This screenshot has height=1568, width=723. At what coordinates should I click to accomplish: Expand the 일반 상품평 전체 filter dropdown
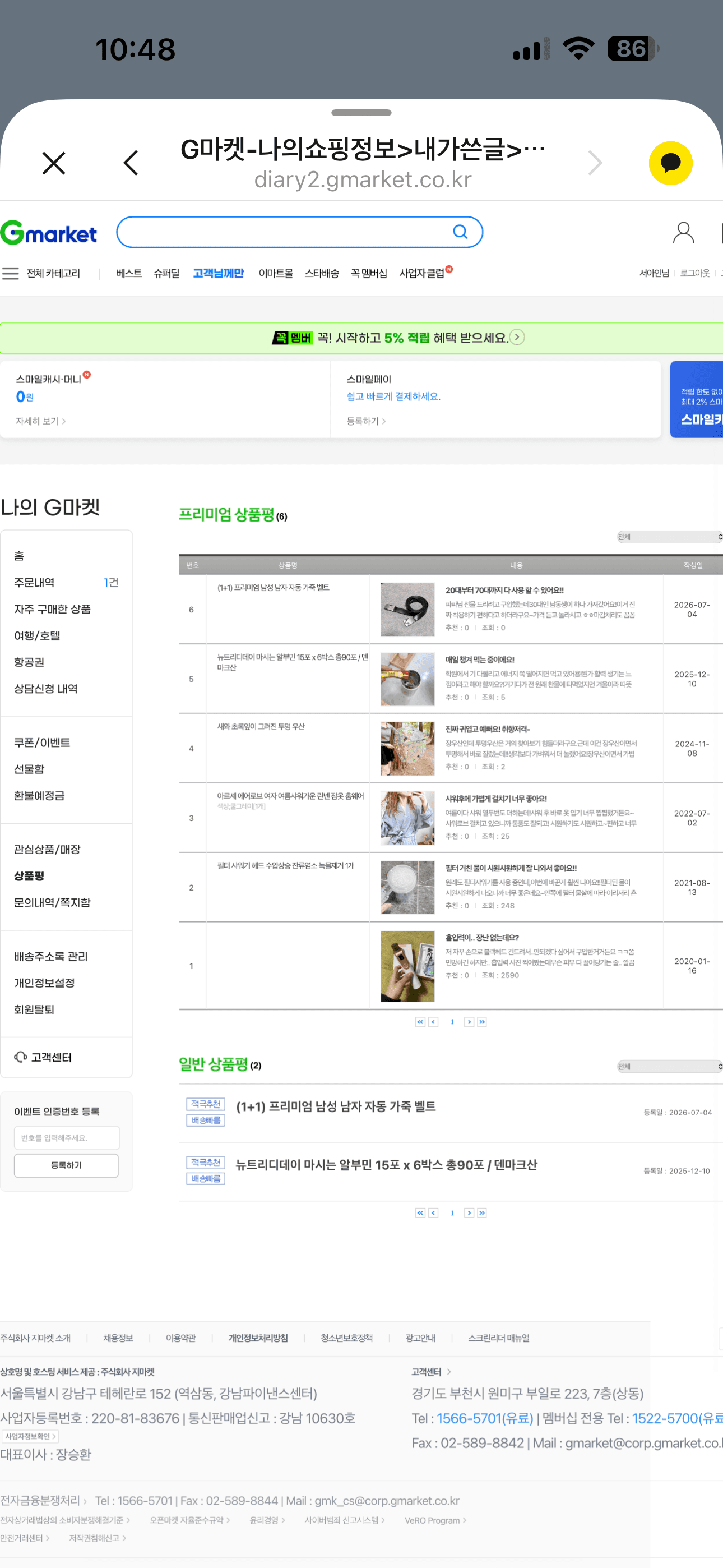pos(669,1067)
